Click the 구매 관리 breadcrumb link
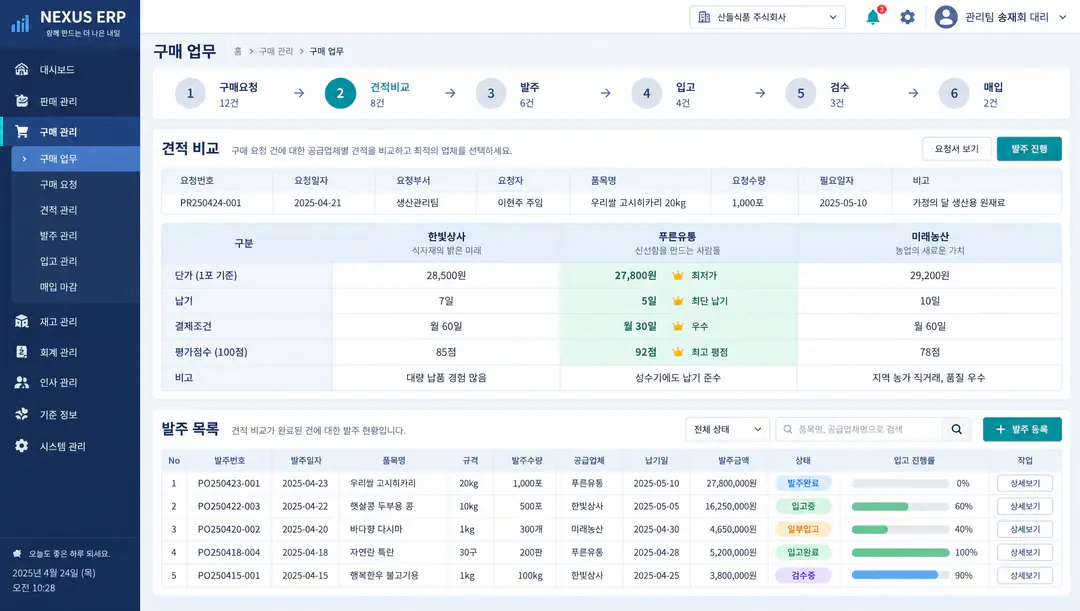The height and width of the screenshot is (611, 1080). point(276,52)
